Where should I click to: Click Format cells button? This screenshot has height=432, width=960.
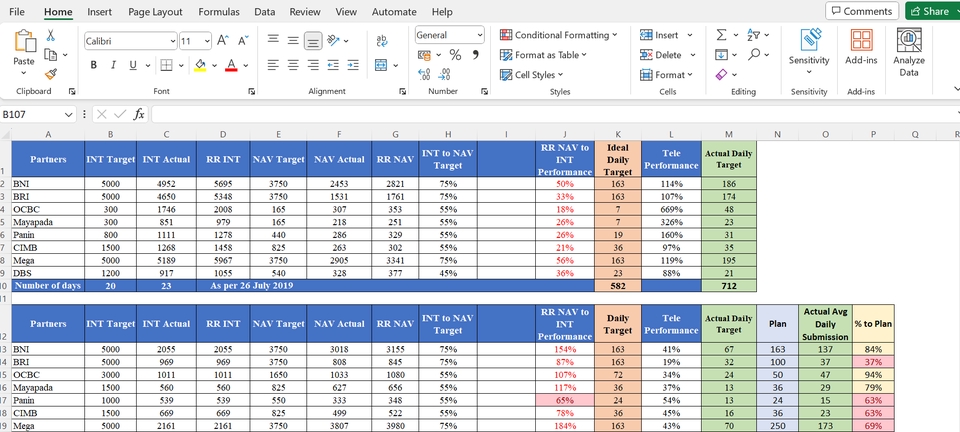point(666,75)
